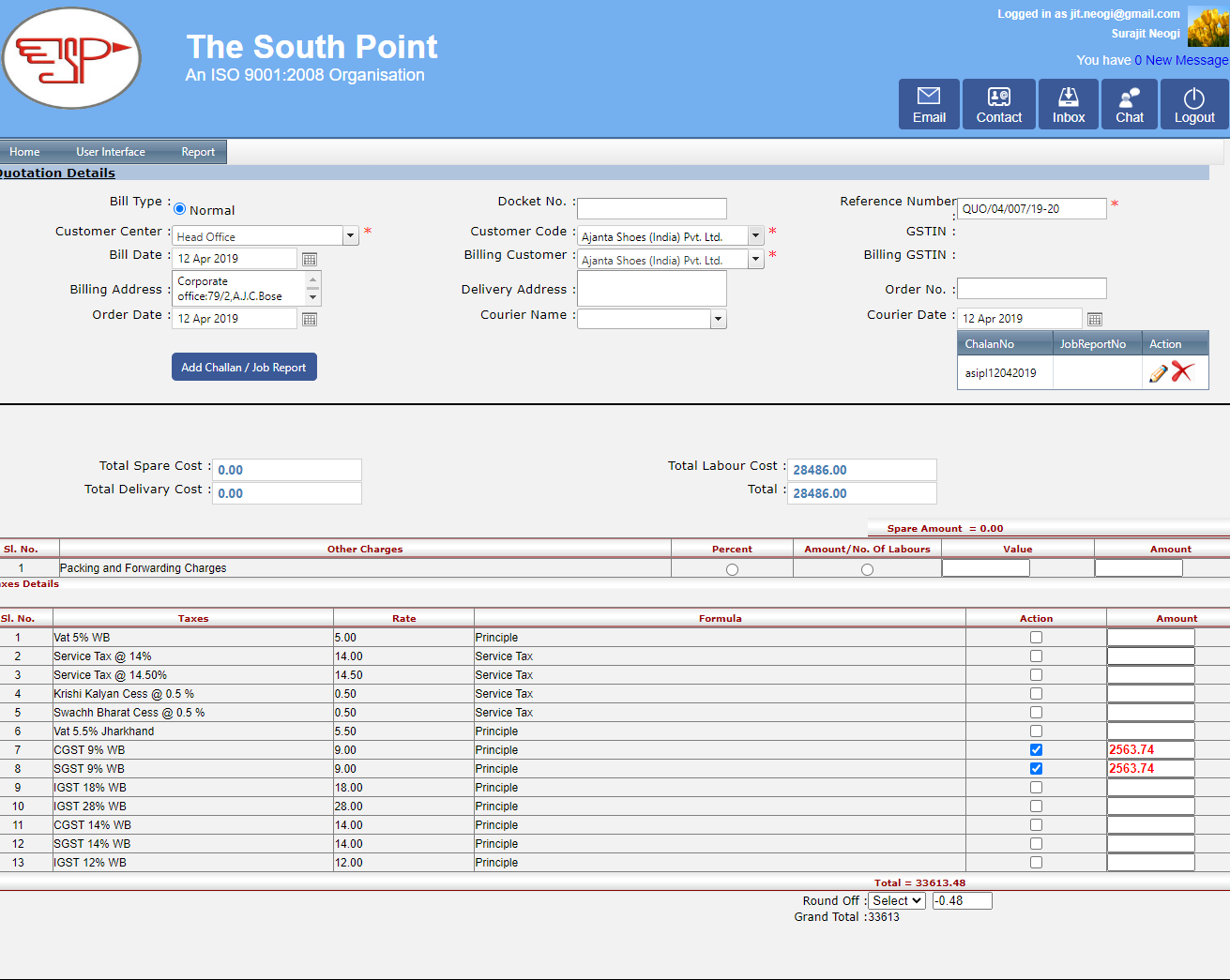The height and width of the screenshot is (980, 1230).
Task: Check the IGST 12% WB checkbox
Action: (1036, 863)
